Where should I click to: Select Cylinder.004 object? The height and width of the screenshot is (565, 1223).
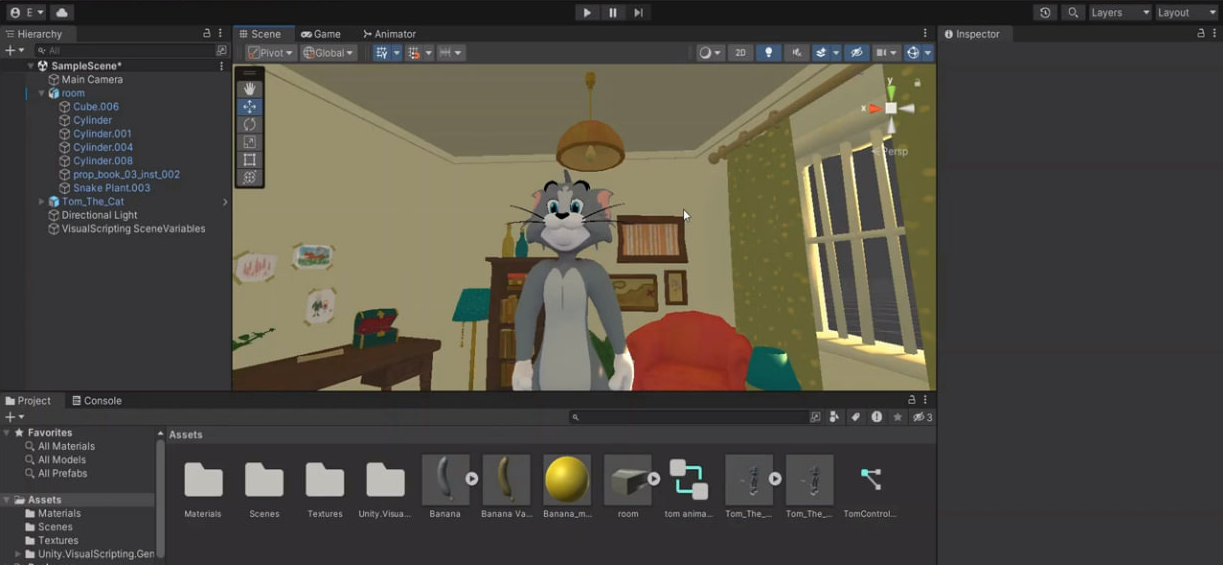[x=102, y=147]
